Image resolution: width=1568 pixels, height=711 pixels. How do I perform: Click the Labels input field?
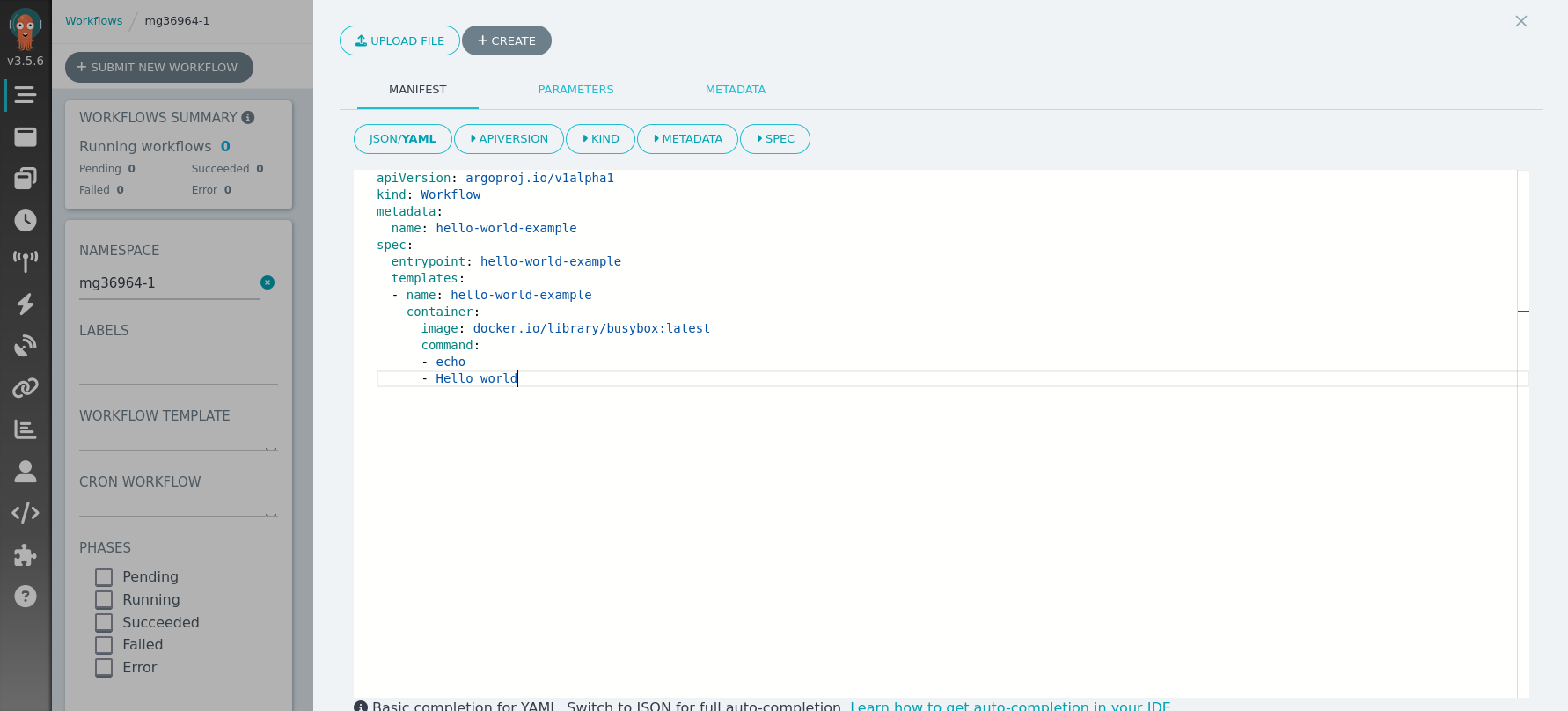(x=179, y=369)
